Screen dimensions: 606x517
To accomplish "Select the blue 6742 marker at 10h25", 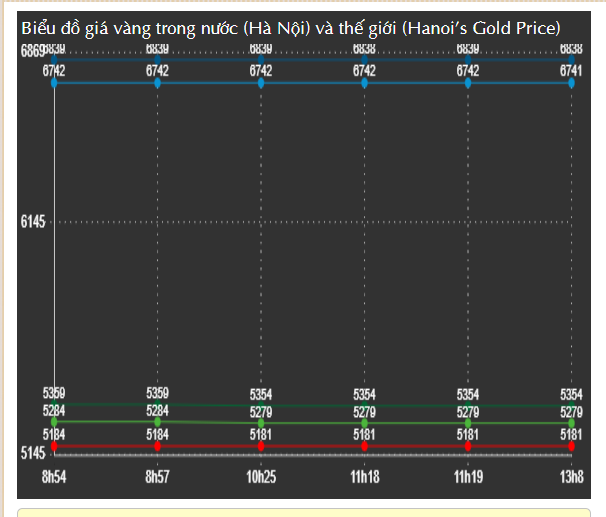I will (261, 83).
